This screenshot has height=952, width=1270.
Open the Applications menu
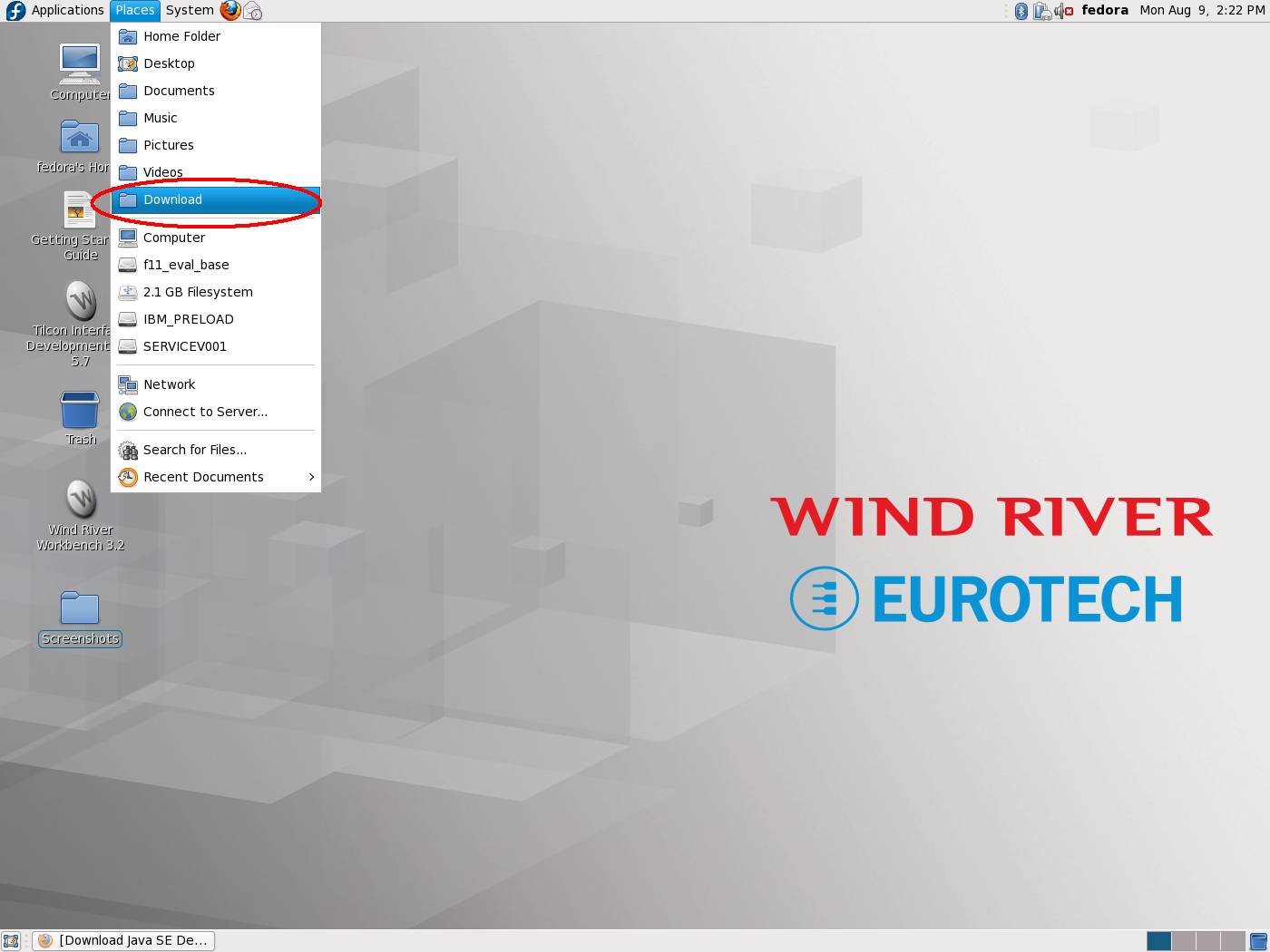pos(67,10)
